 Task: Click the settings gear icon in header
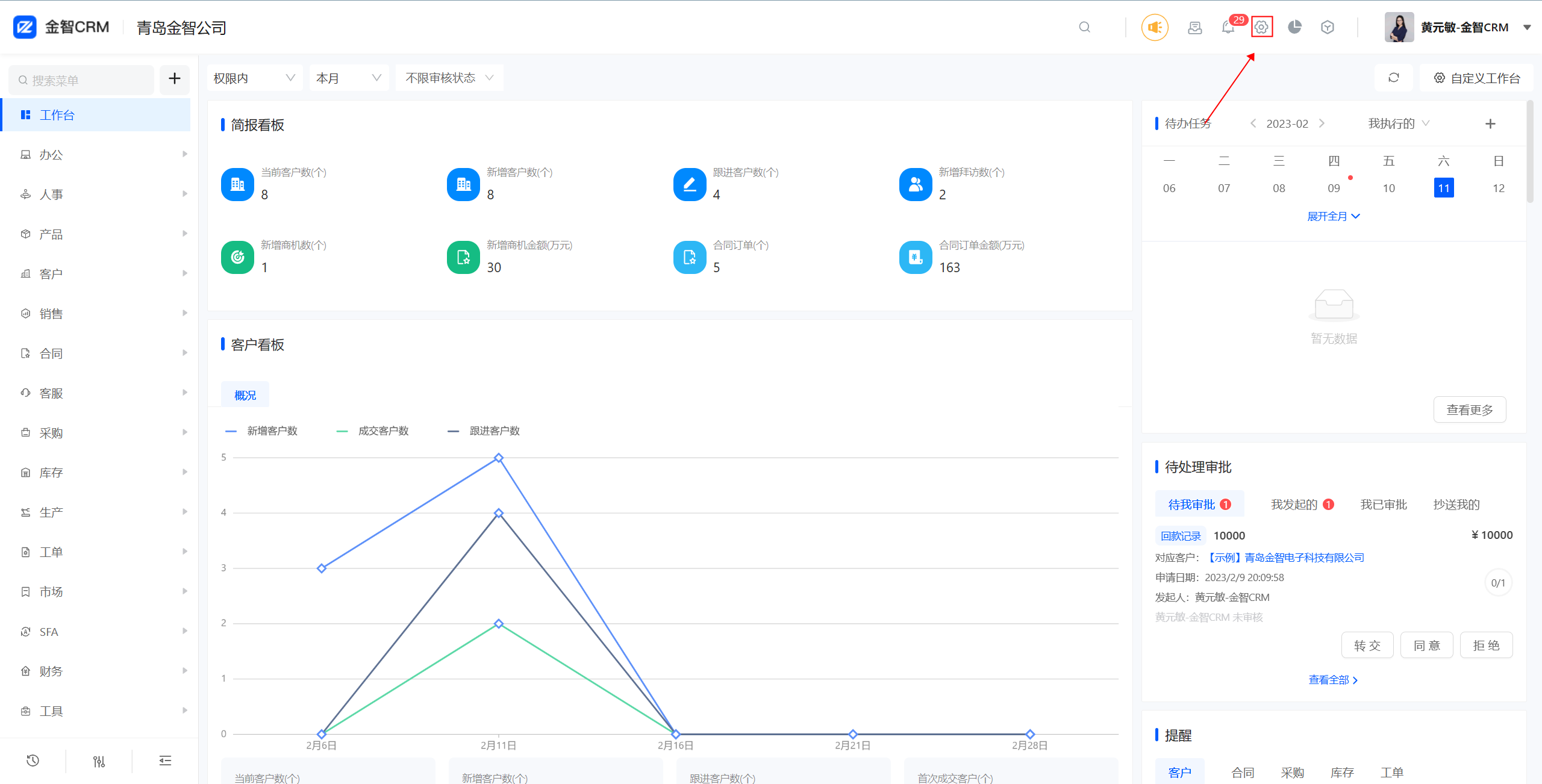pyautogui.click(x=1261, y=27)
